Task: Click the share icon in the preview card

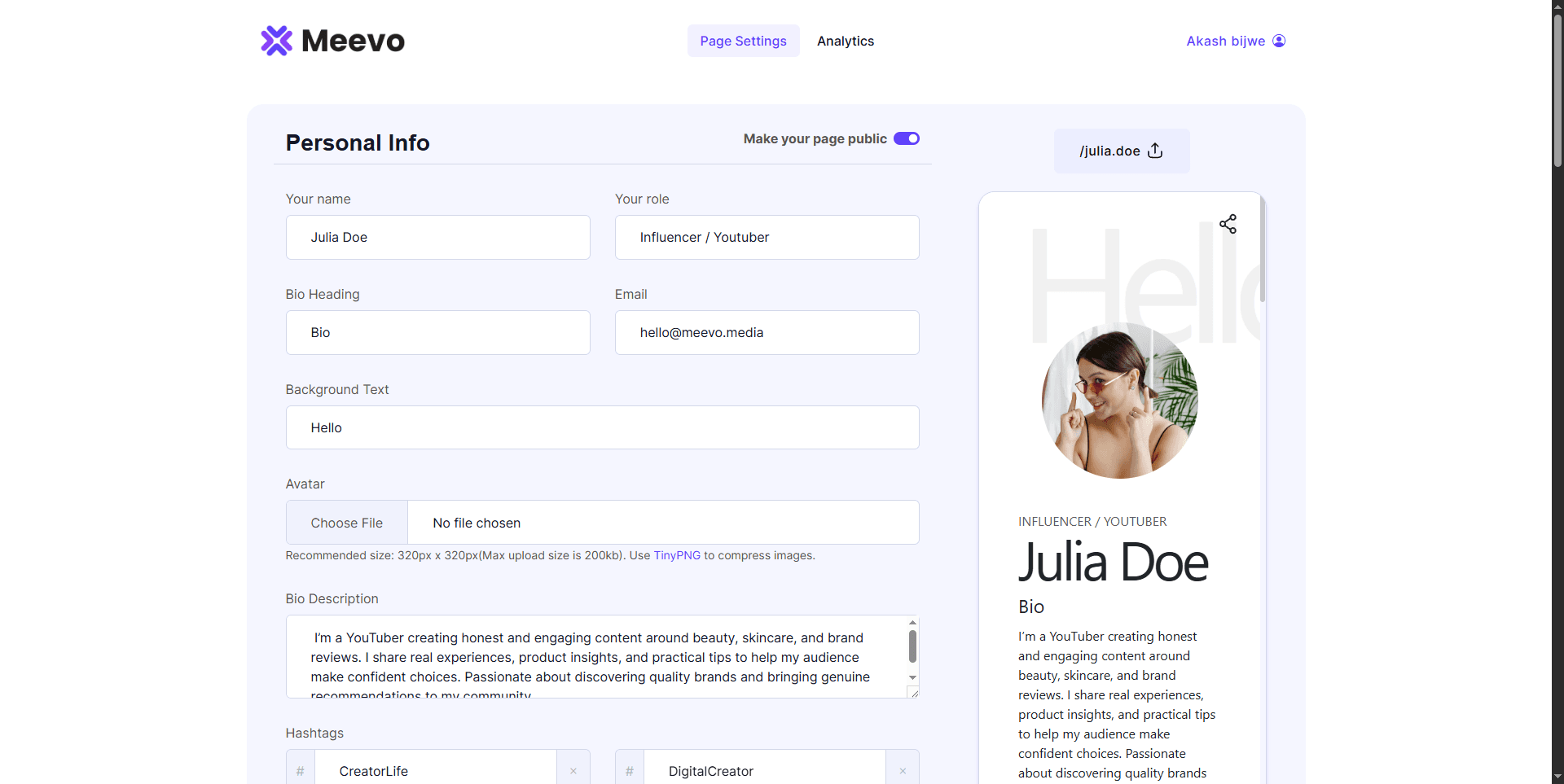Action: click(1228, 224)
